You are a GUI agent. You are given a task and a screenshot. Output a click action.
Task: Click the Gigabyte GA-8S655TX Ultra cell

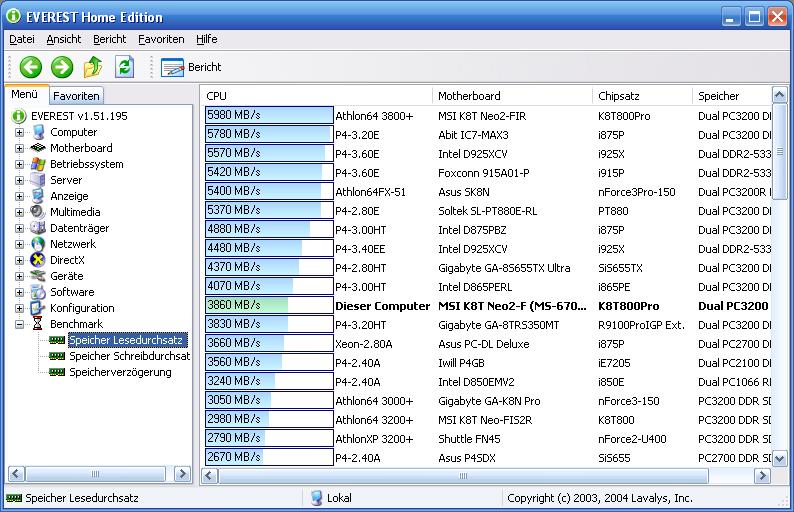(504, 268)
